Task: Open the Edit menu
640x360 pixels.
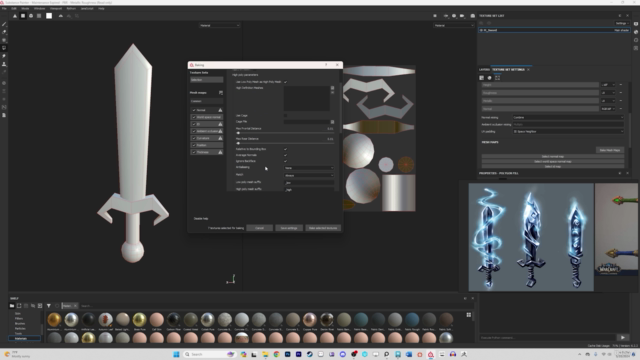Action: pyautogui.click(x=14, y=8)
